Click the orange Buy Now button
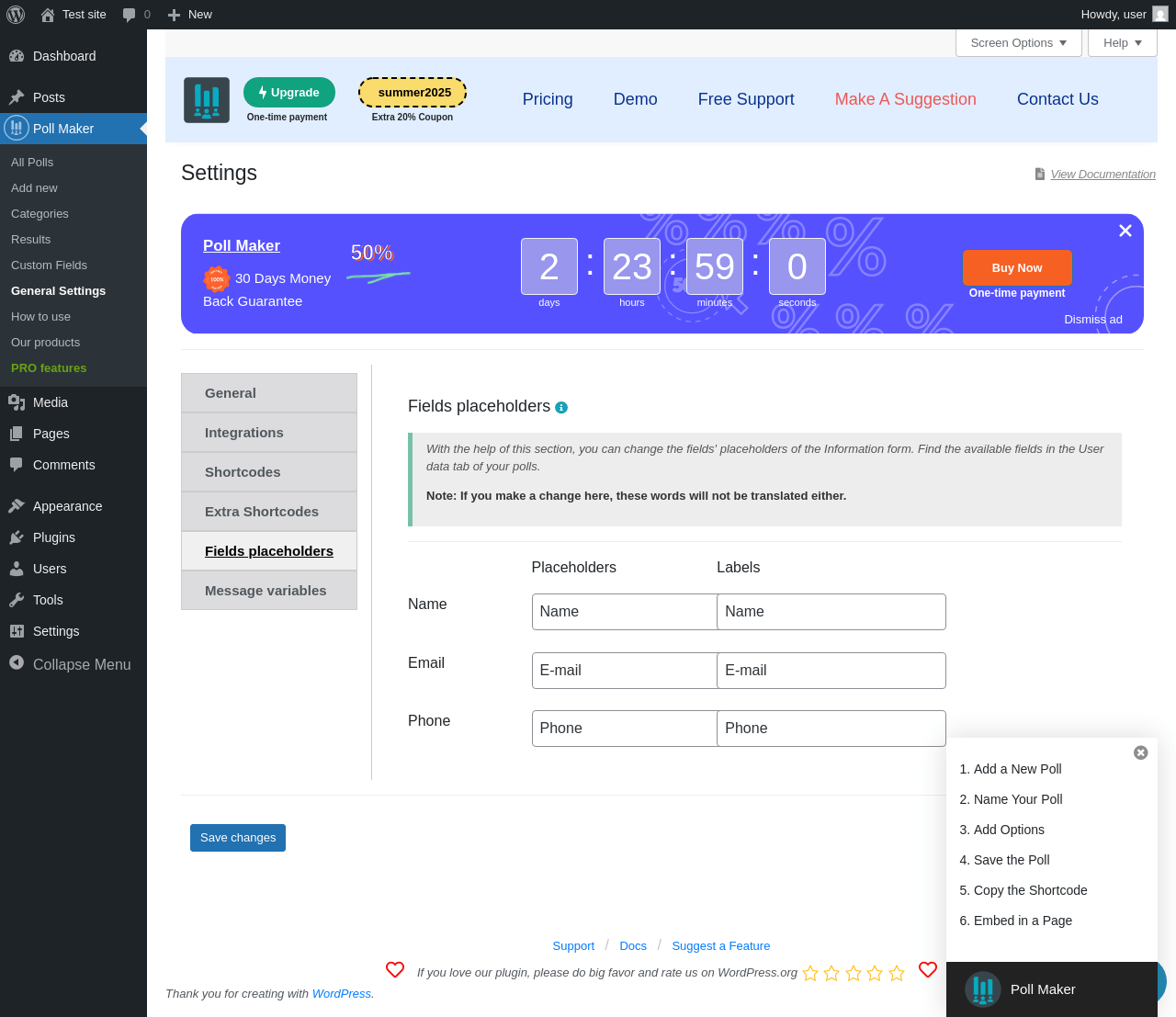The image size is (1176, 1017). (x=1017, y=268)
